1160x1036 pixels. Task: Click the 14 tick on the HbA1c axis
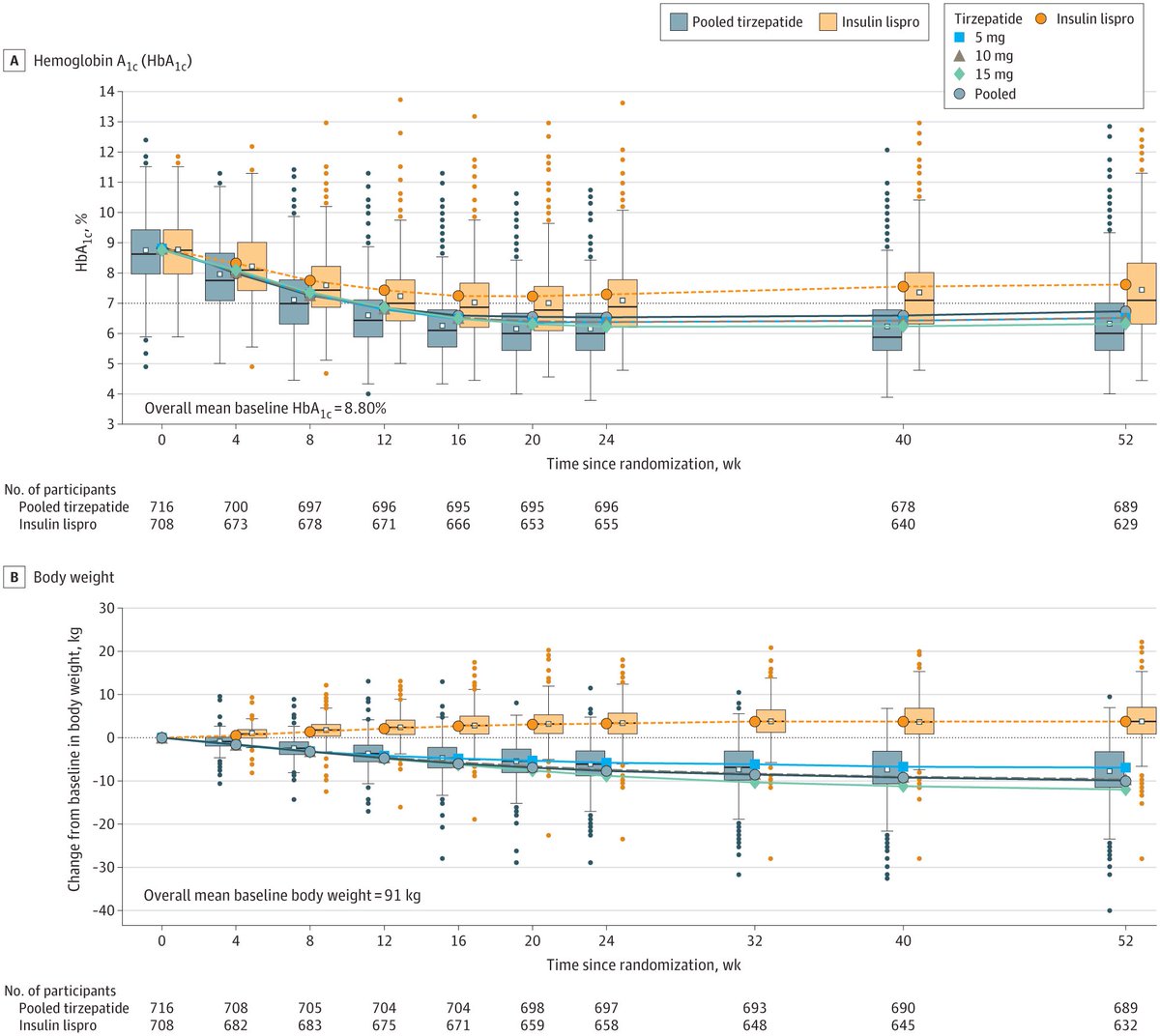(x=106, y=92)
